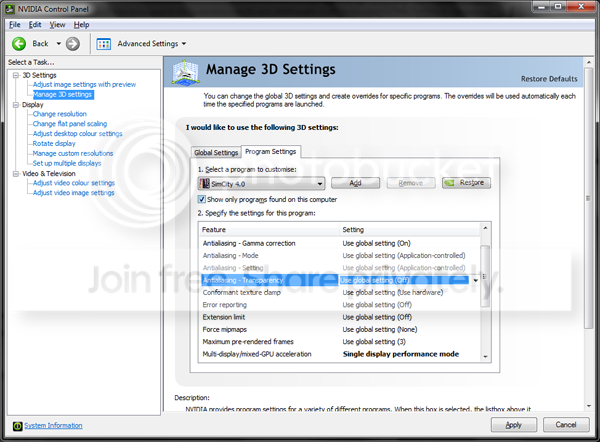Select the Maximum pre-rendered frames row
Screen dimensions: 600x442
(340, 341)
